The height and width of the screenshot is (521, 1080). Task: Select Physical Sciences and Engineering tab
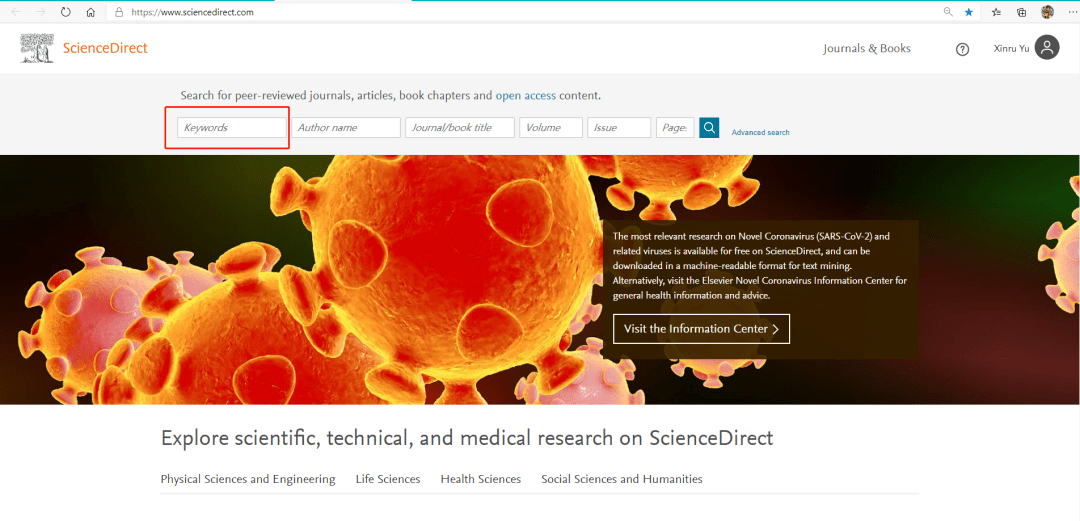(248, 479)
